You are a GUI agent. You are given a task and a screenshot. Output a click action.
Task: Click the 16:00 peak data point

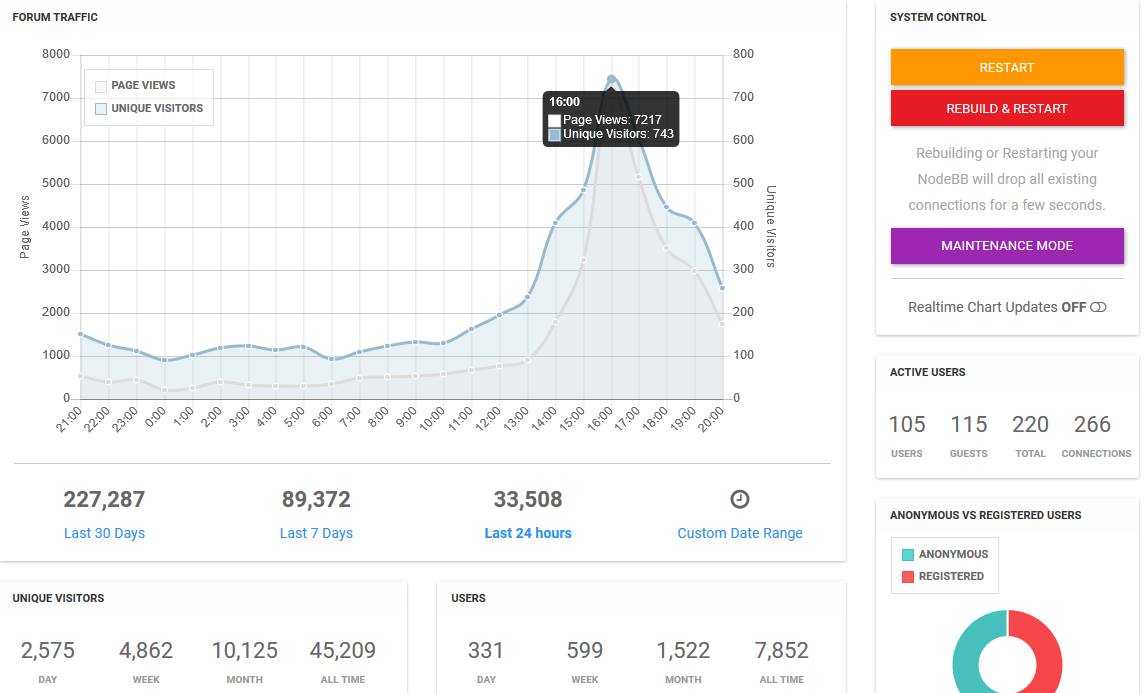[611, 79]
